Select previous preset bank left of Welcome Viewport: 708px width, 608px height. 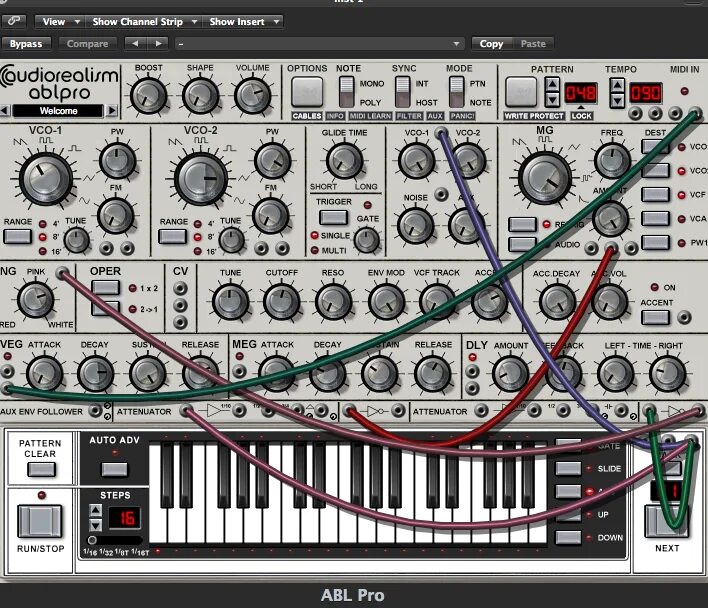pyautogui.click(x=5, y=110)
